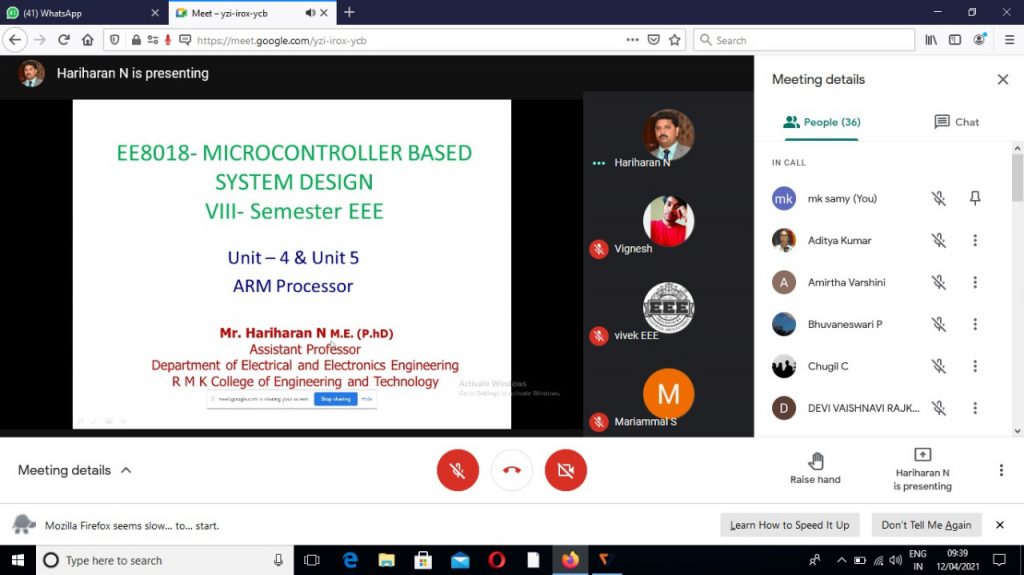Open more options for Amirtha Varshini
The width and height of the screenshot is (1024, 575).
pos(975,282)
